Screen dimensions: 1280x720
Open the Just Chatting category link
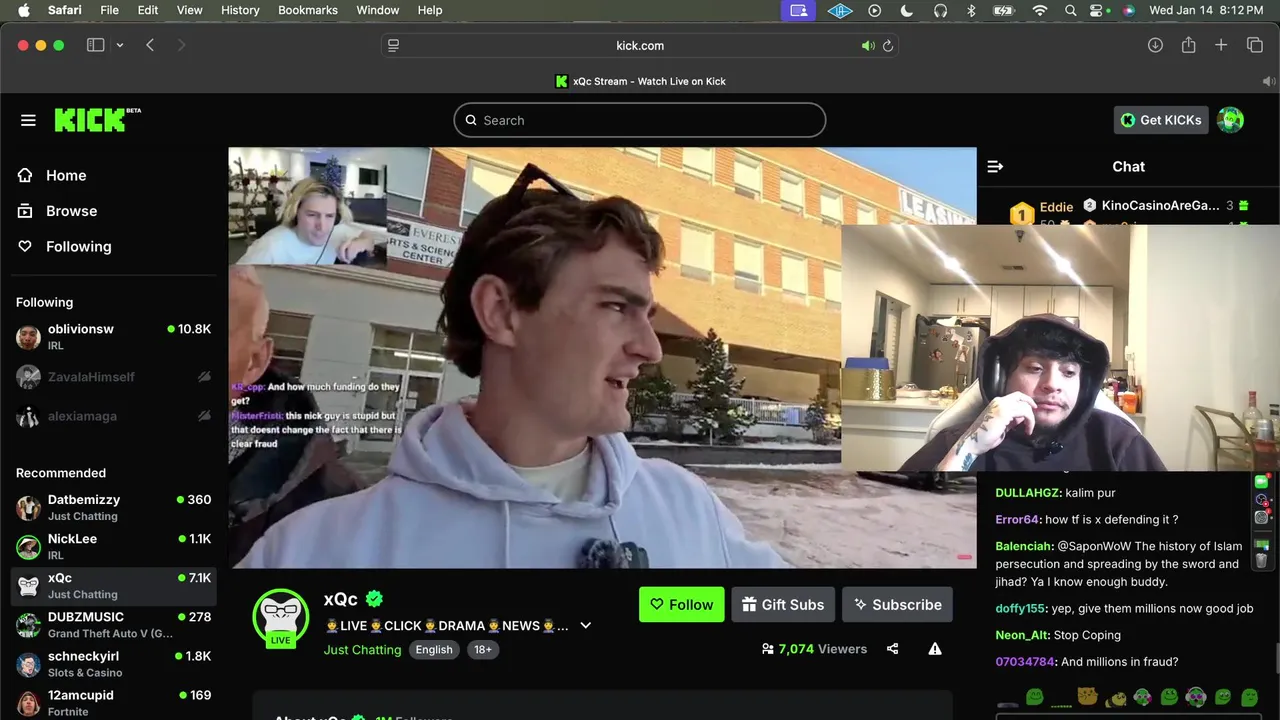362,649
